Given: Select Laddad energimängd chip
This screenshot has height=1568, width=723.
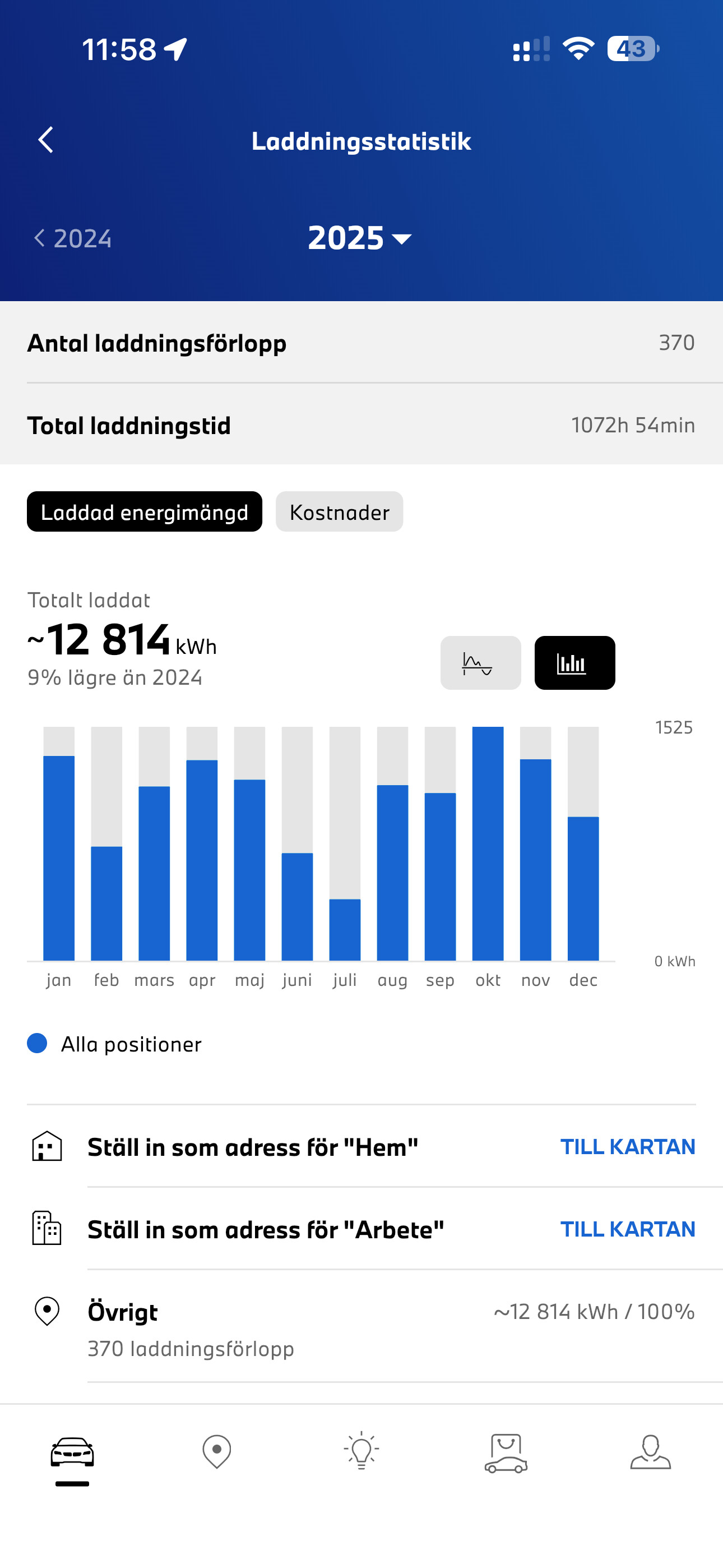Looking at the screenshot, I should pyautogui.click(x=144, y=512).
